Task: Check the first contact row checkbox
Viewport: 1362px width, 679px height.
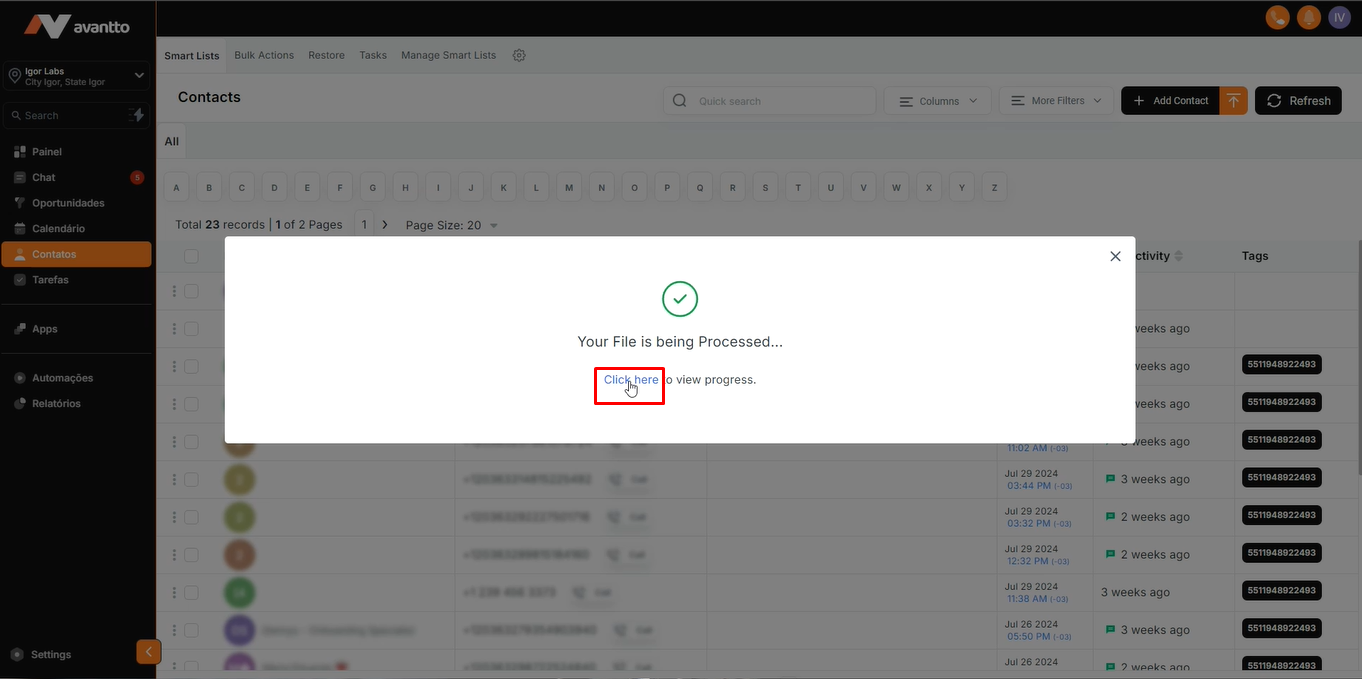Action: [191, 291]
